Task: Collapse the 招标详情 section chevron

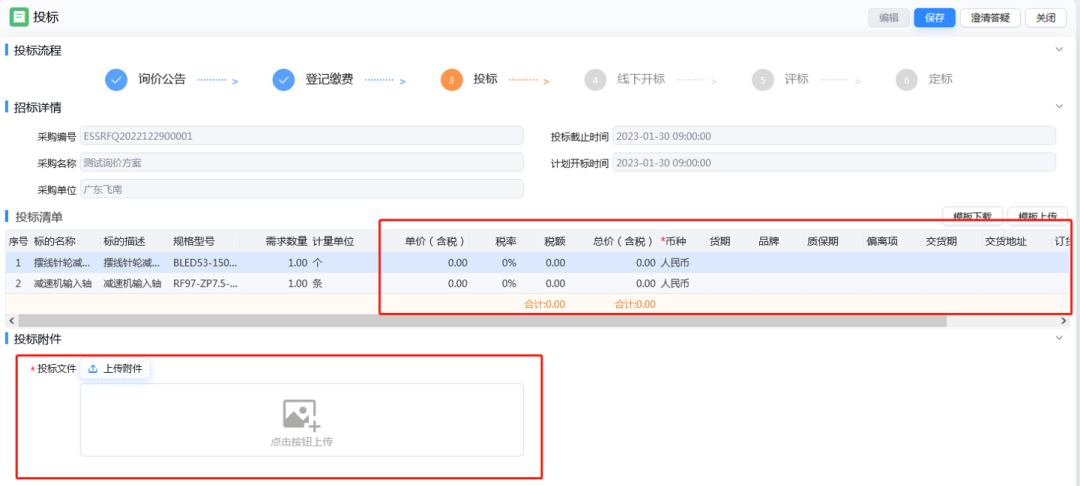Action: [x=1060, y=106]
